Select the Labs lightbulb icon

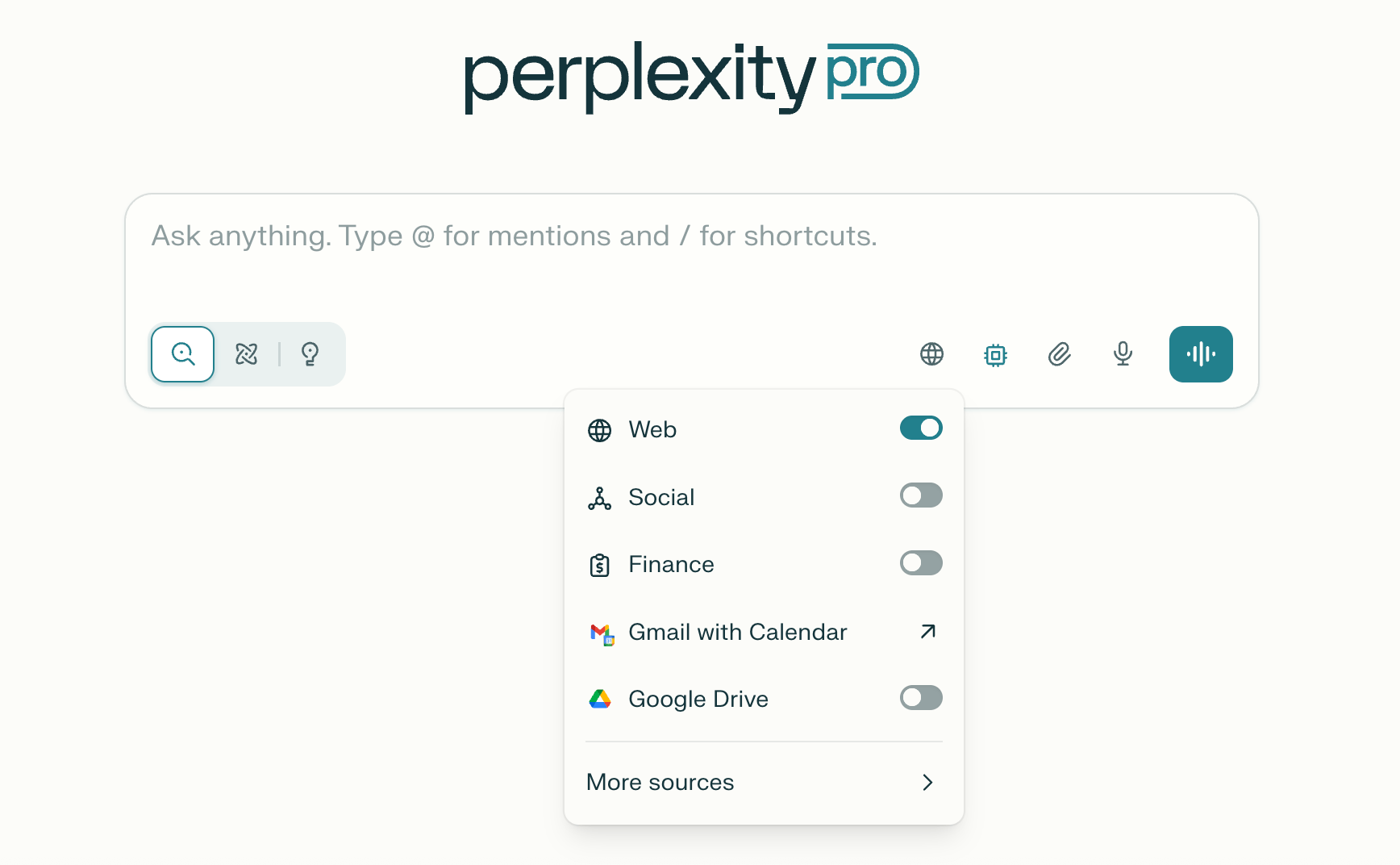click(310, 354)
